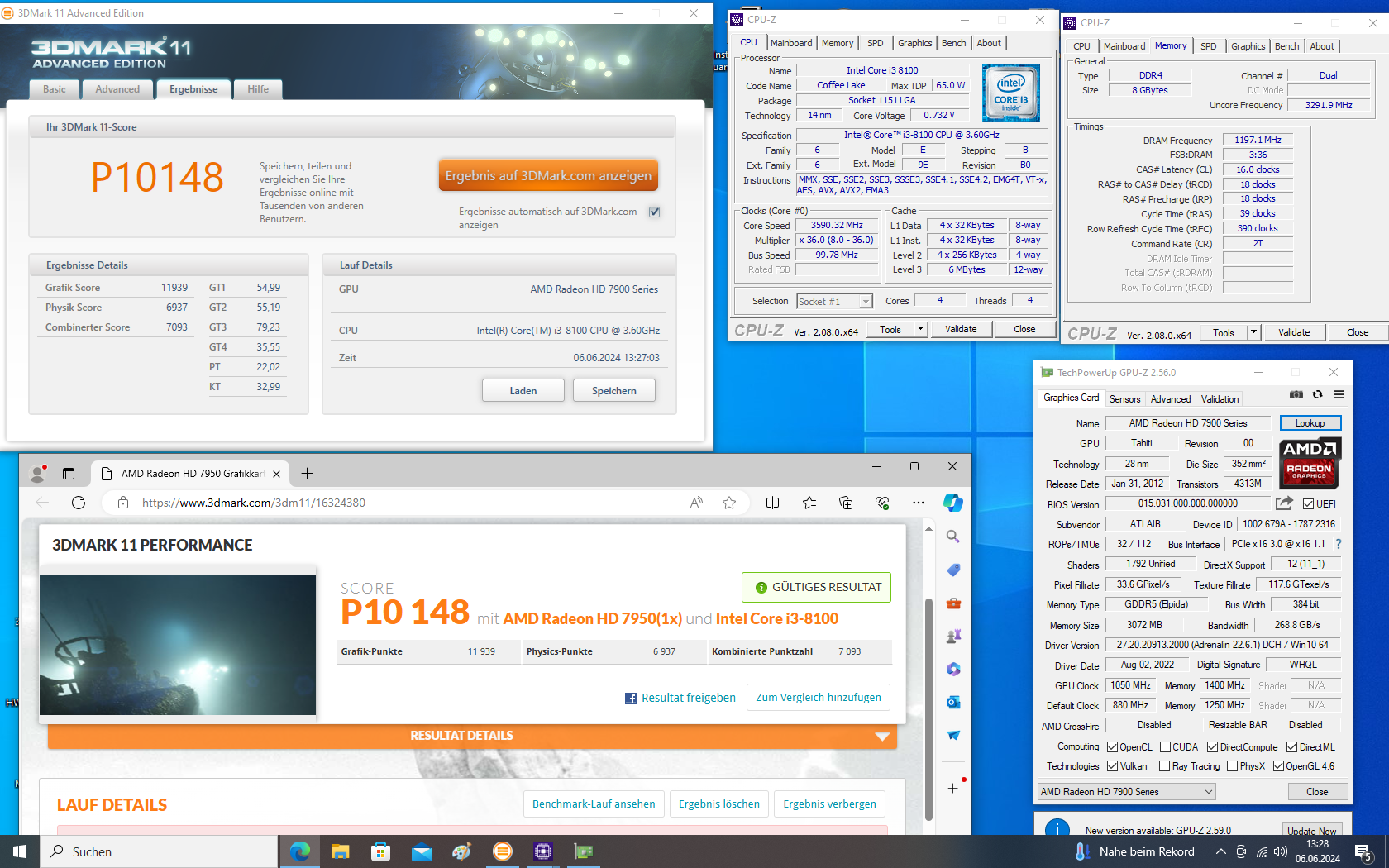Click the GPU-Z screenshot camera icon
The height and width of the screenshot is (868, 1389).
pyautogui.click(x=1296, y=395)
